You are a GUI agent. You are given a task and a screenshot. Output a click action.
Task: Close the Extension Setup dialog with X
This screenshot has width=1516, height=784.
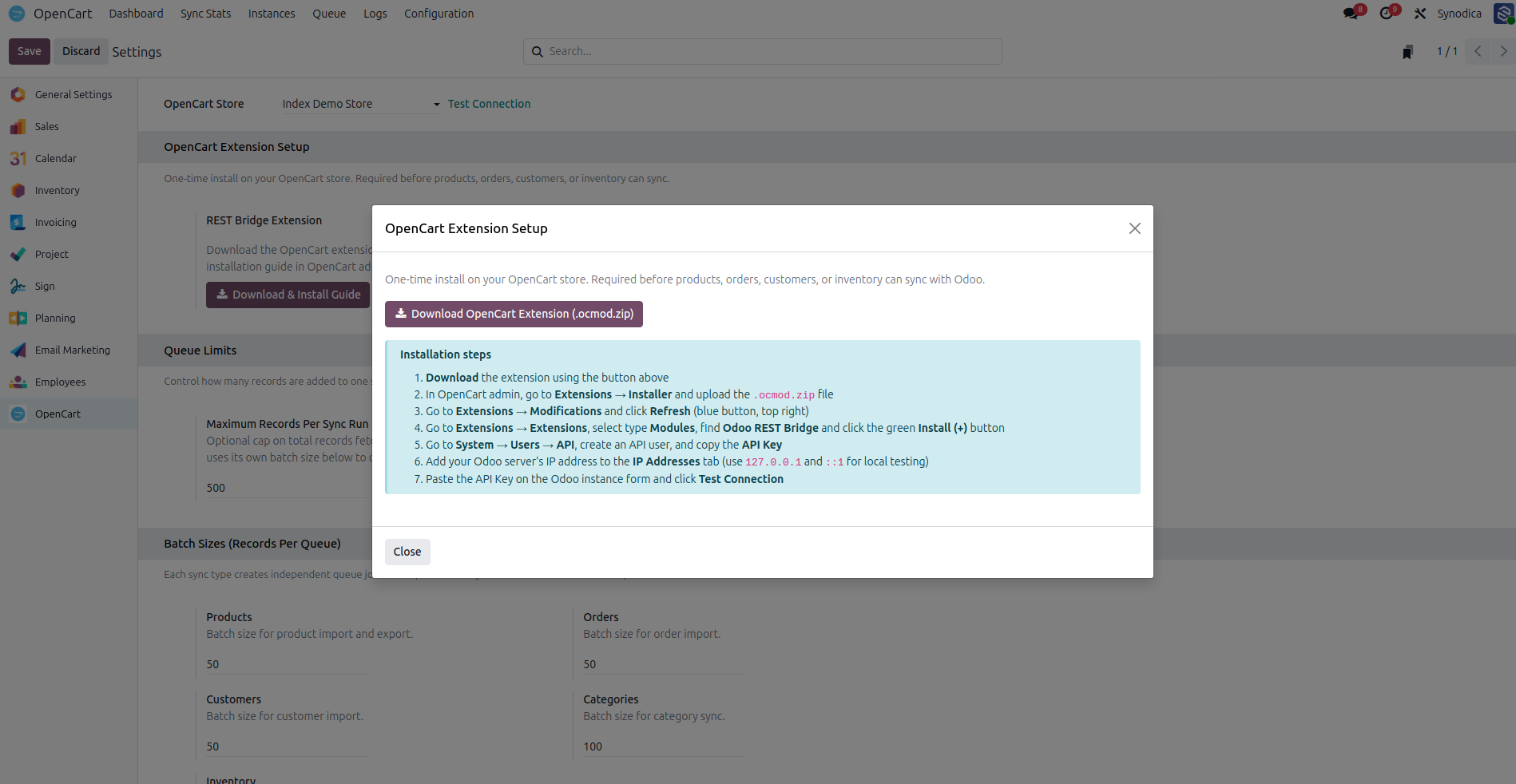(x=1134, y=228)
